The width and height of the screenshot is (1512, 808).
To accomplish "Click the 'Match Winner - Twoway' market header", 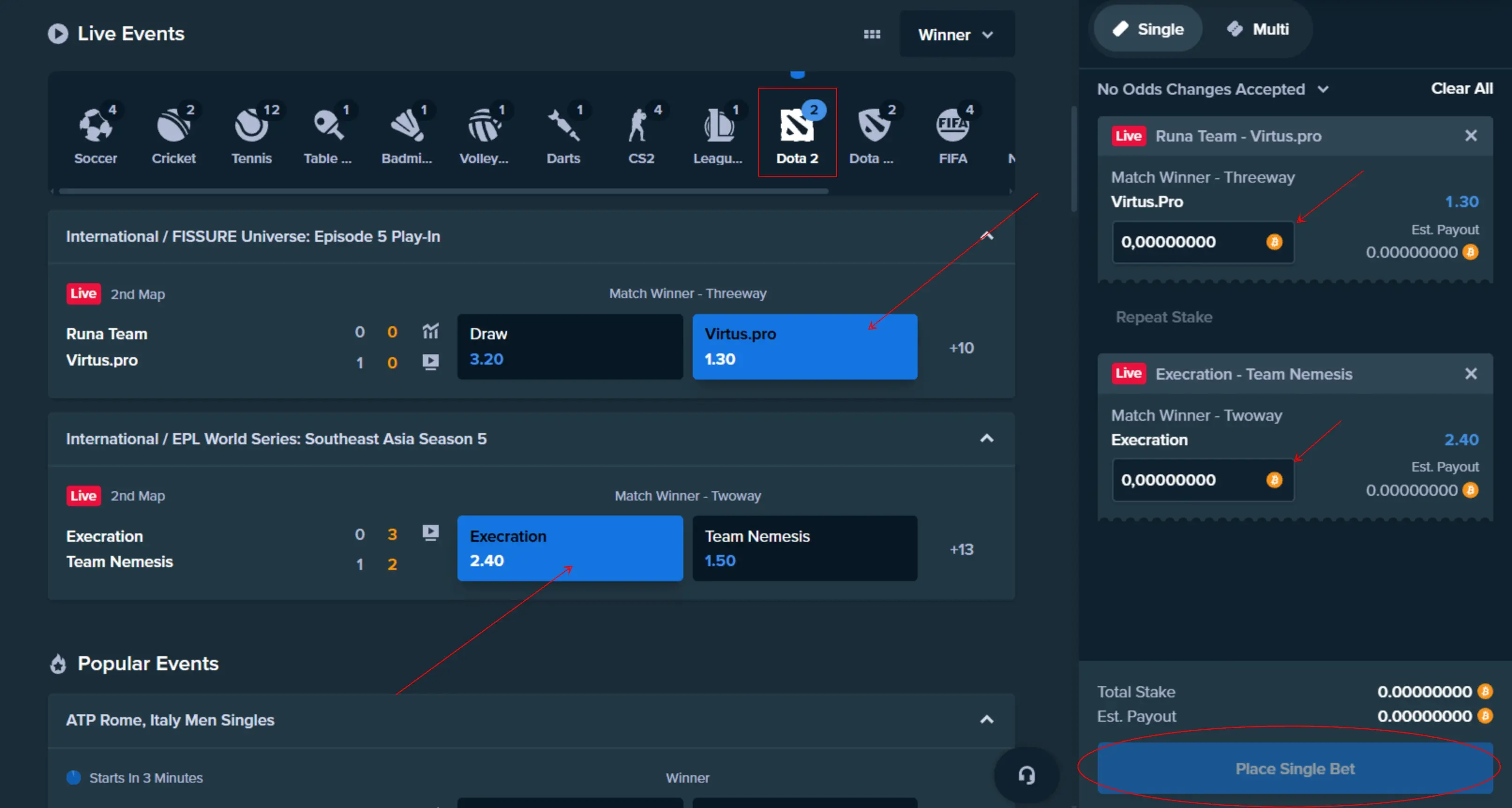I will (687, 496).
